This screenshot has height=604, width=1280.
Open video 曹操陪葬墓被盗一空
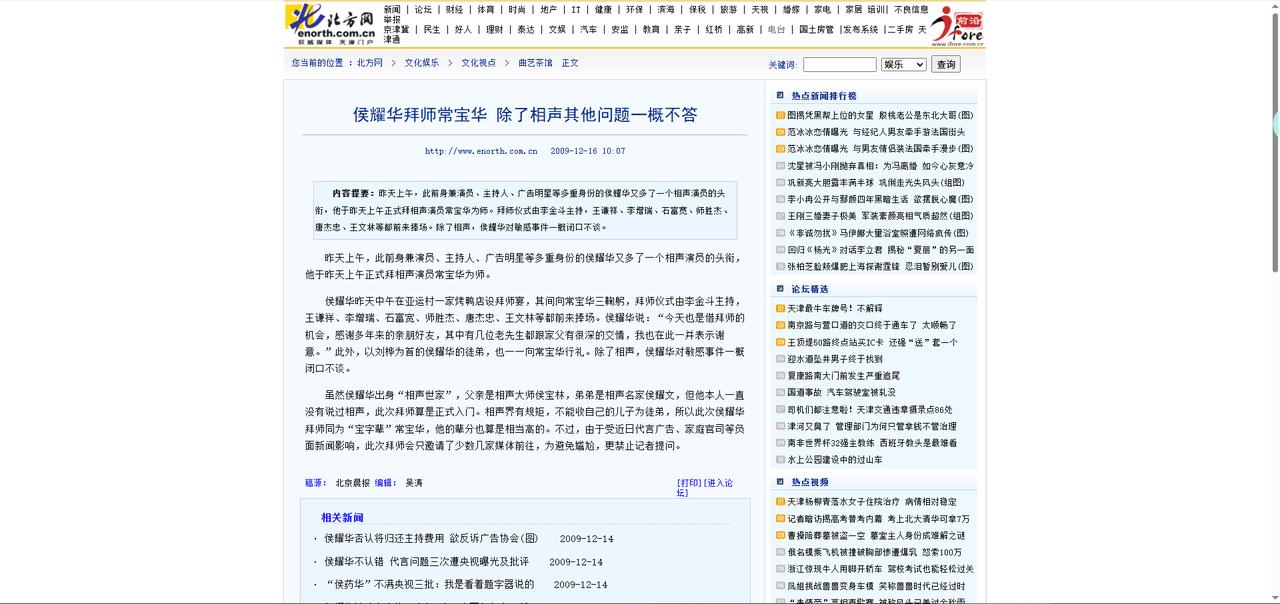(x=876, y=536)
